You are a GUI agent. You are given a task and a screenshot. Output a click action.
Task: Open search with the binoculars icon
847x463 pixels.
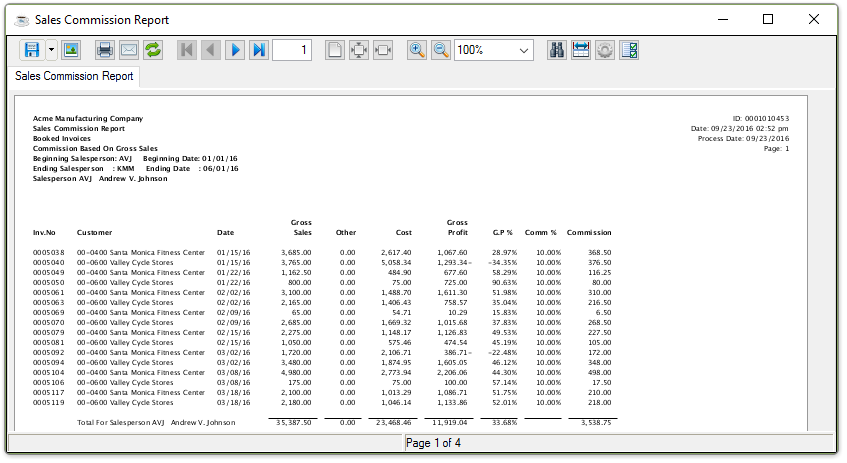click(558, 50)
